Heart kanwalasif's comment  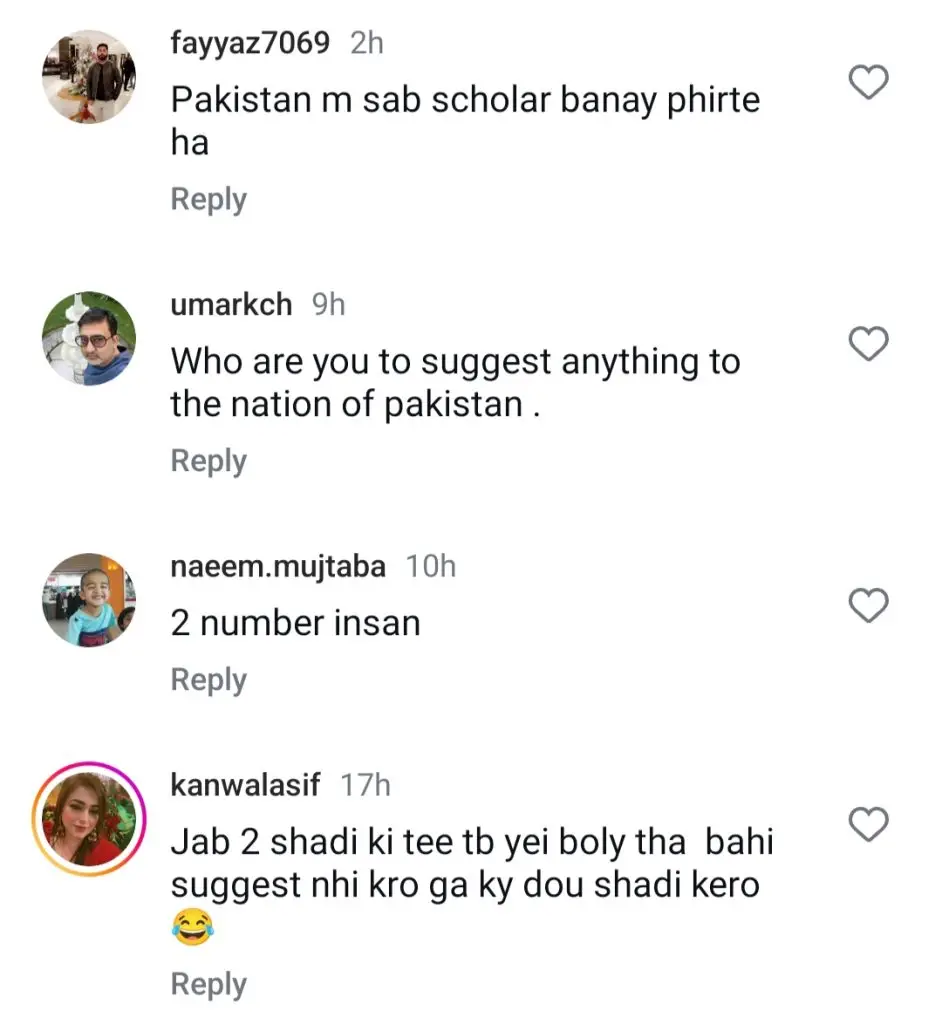point(869,825)
